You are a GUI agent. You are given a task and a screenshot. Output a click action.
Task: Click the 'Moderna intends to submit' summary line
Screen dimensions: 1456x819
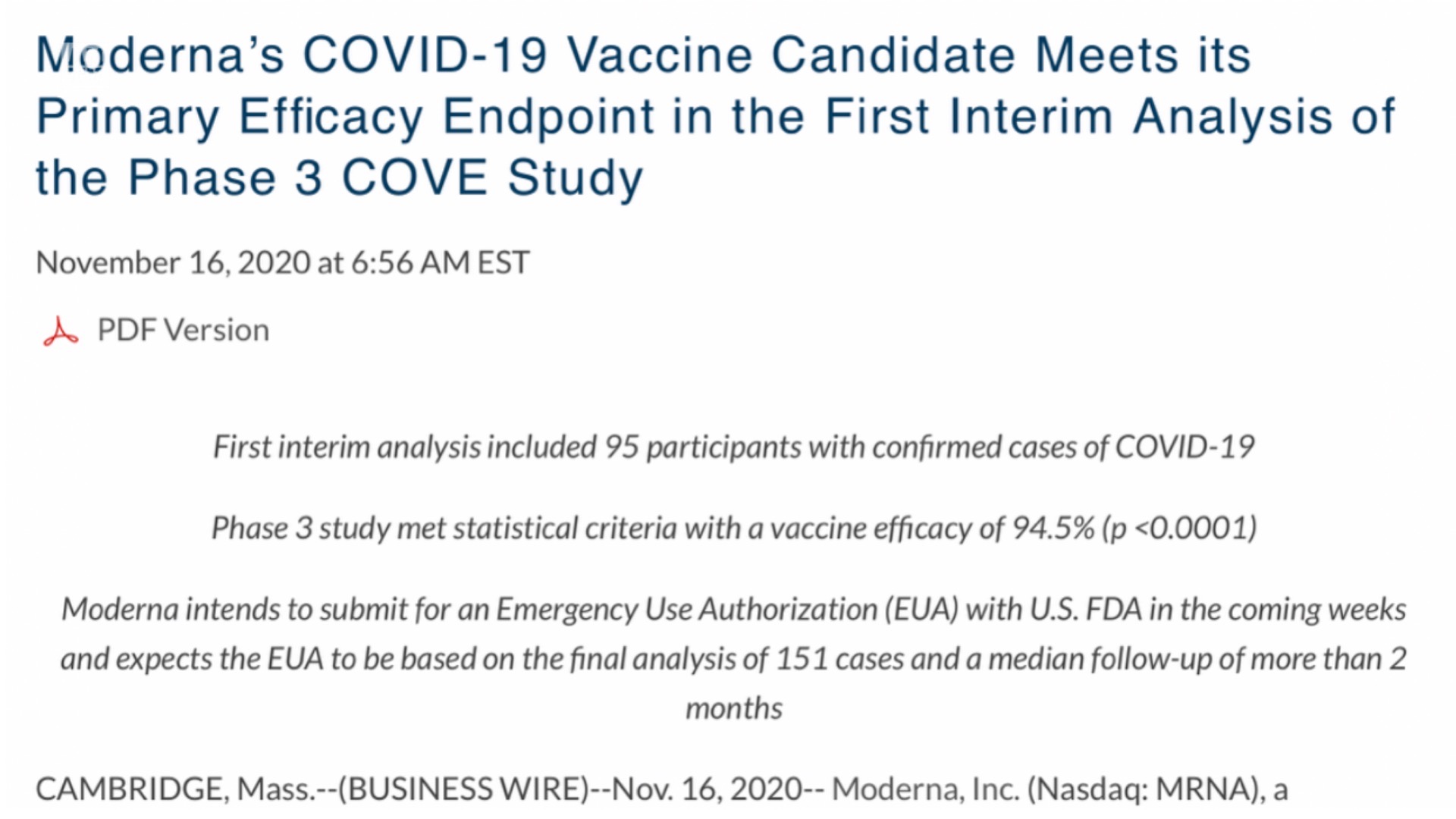tap(733, 658)
